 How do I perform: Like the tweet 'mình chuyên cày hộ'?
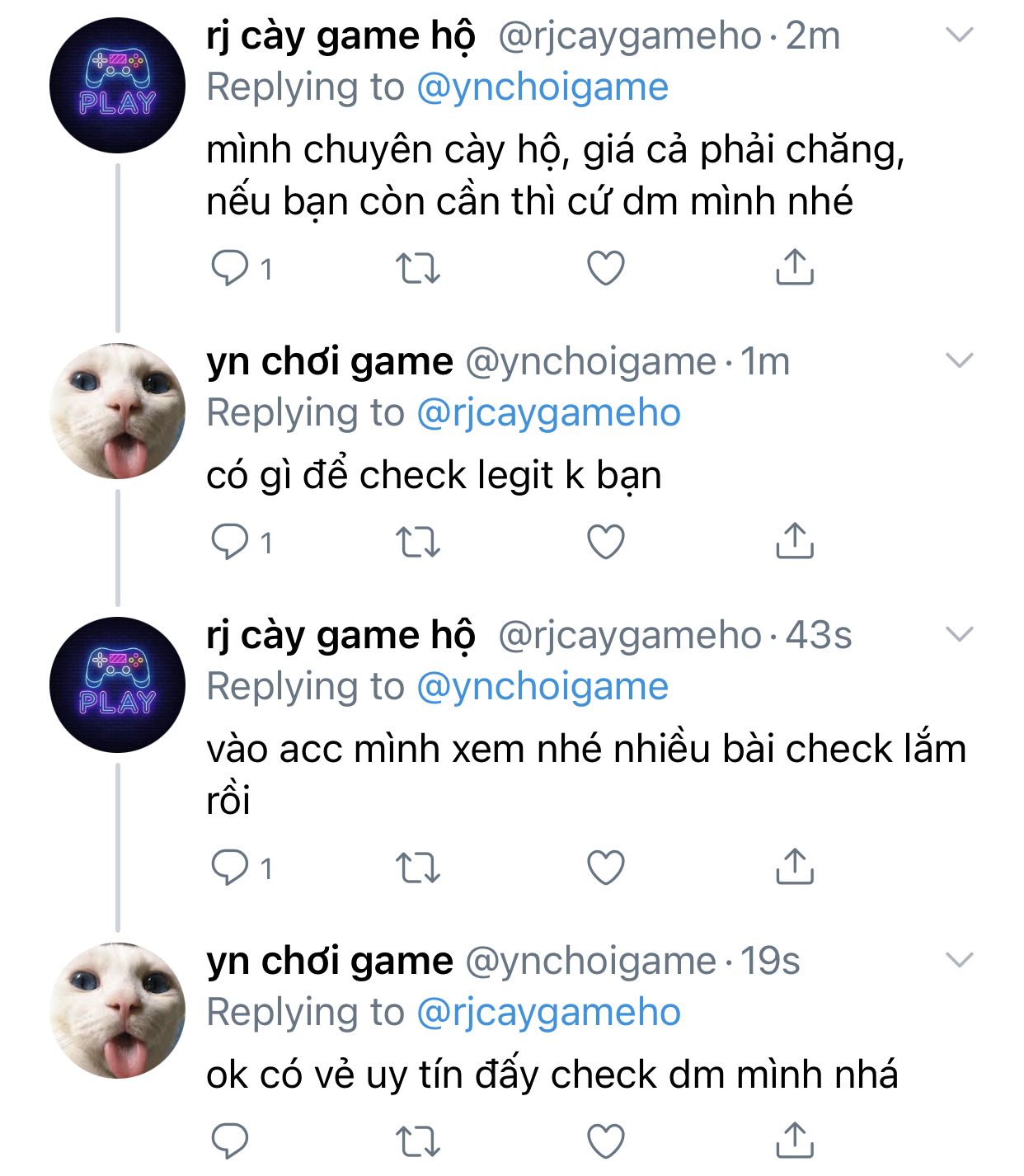click(606, 268)
